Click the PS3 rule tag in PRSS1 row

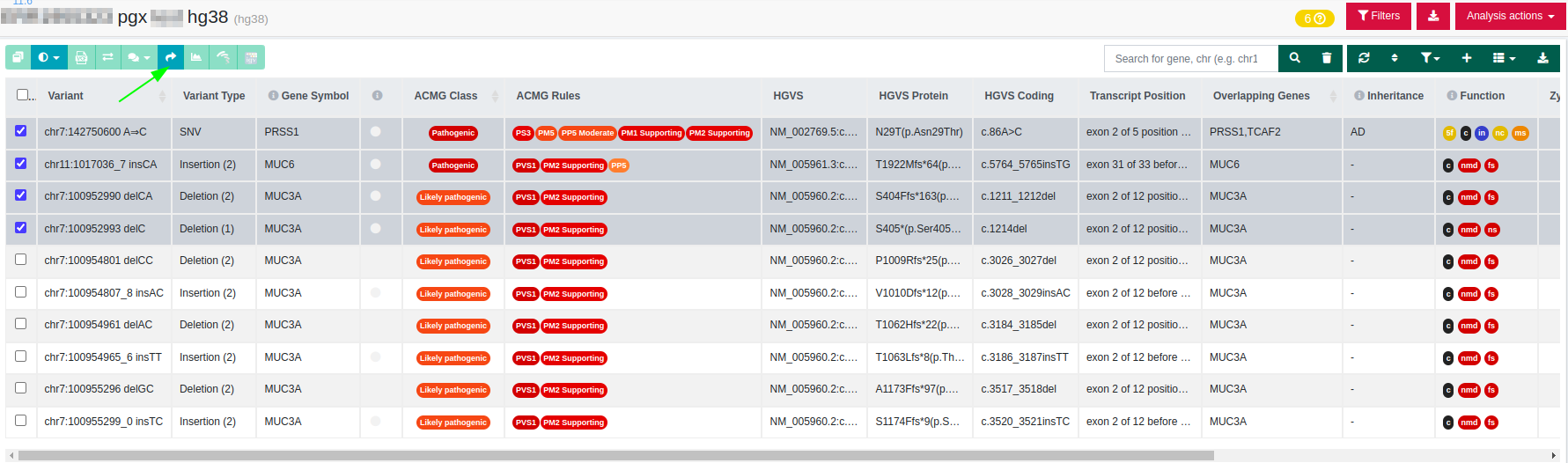523,133
